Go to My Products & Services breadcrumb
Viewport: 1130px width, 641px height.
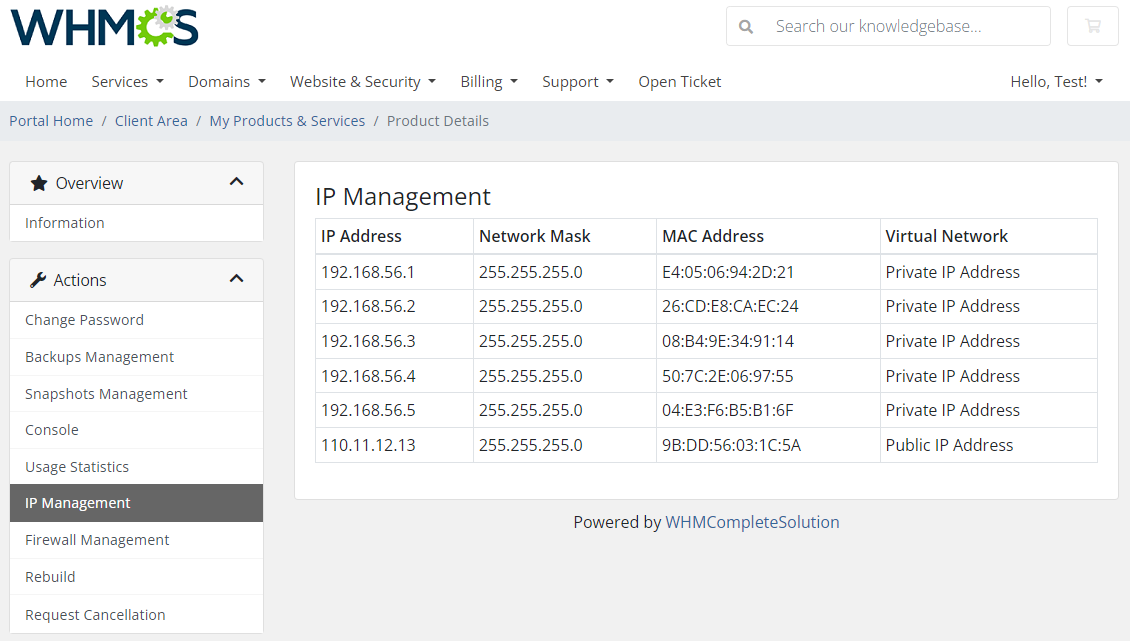point(287,120)
